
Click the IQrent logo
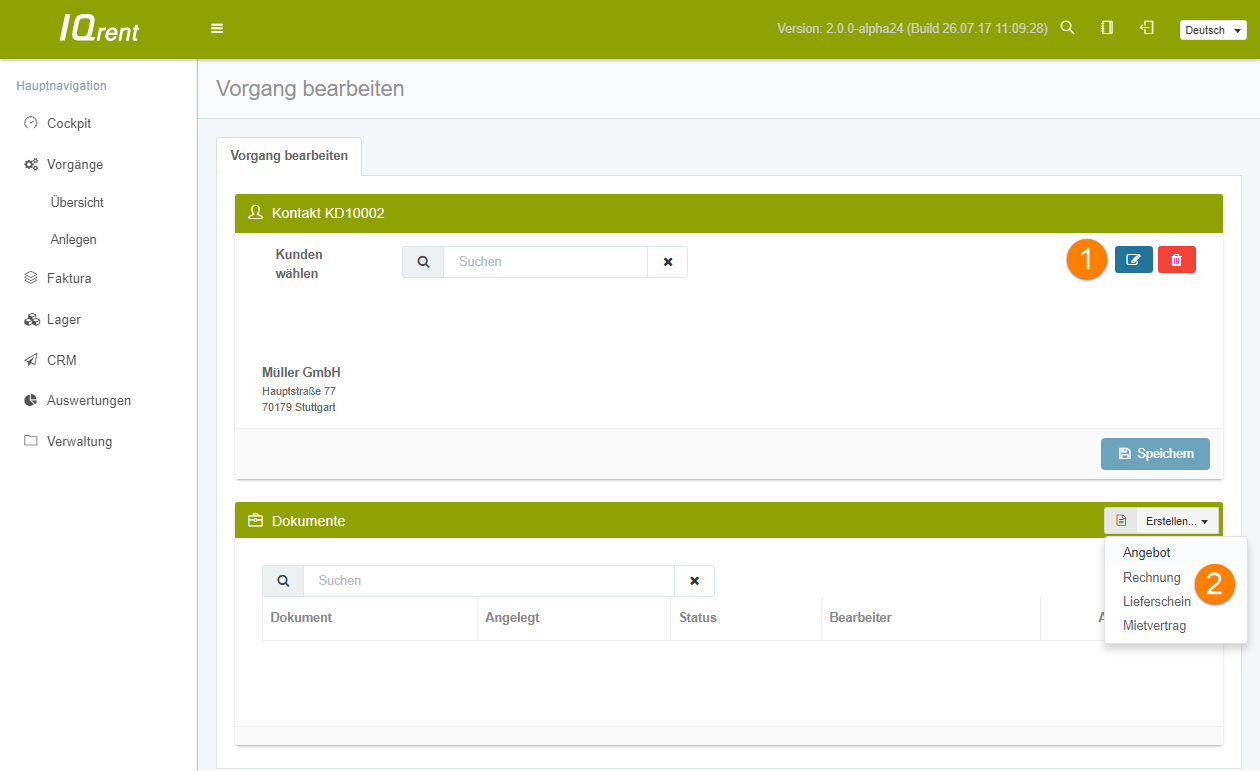[99, 28]
